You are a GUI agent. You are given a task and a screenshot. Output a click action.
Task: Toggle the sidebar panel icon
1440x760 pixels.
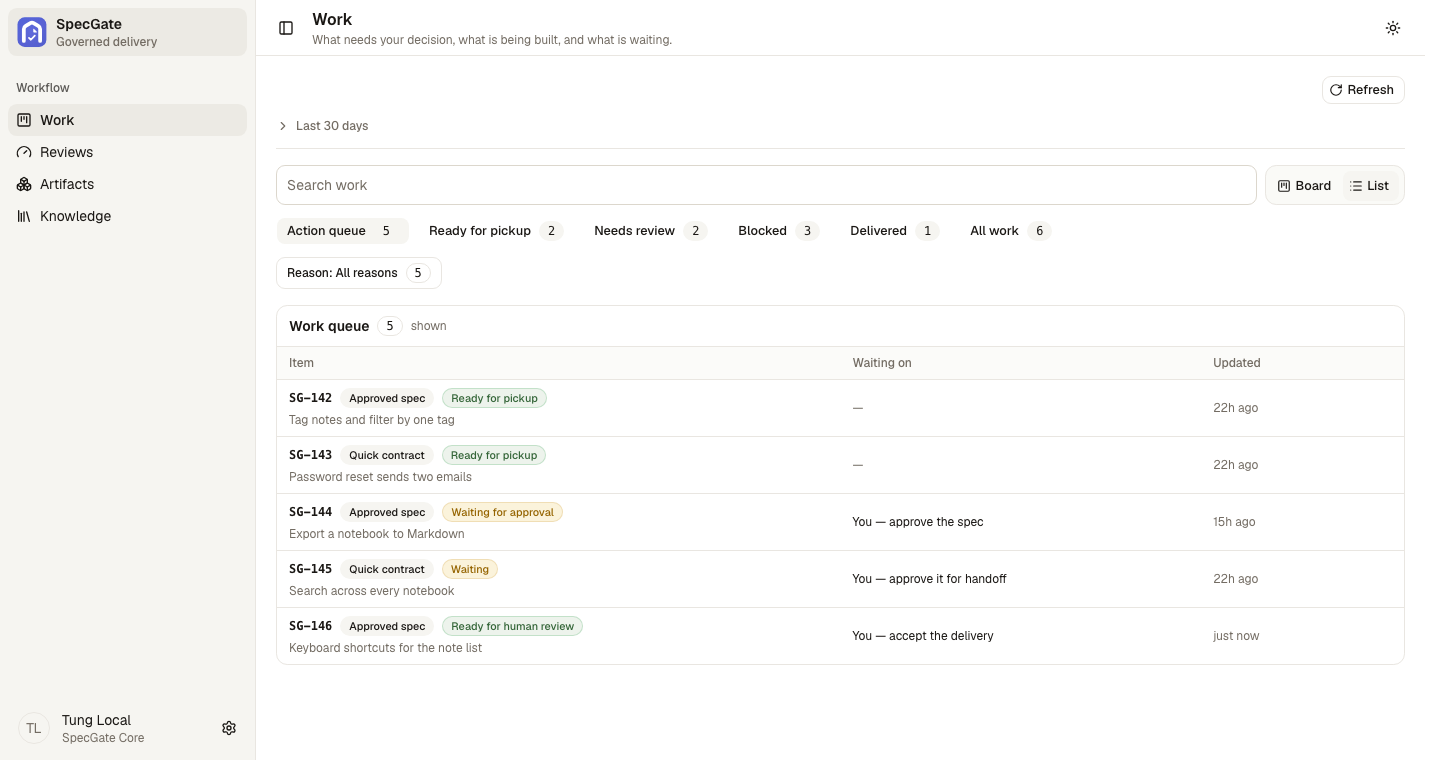(286, 28)
